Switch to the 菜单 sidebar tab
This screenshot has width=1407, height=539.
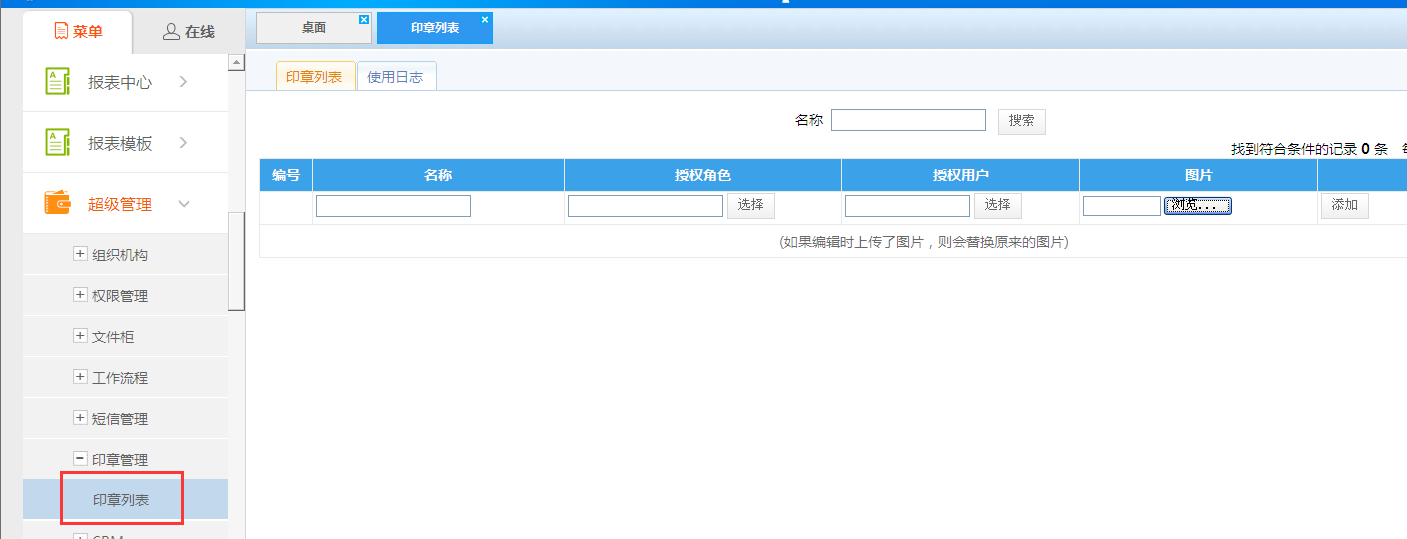pyautogui.click(x=78, y=32)
